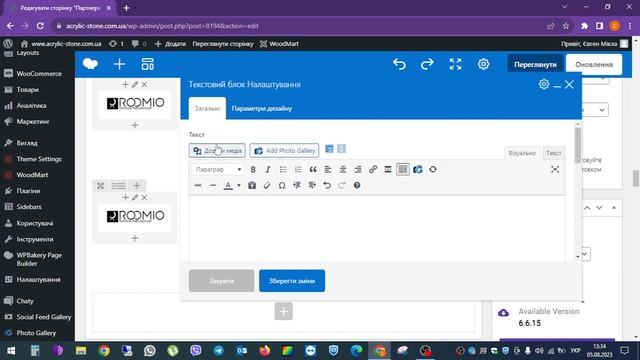The width and height of the screenshot is (640, 360).
Task: Click Переглянути сторінку in admin bar
Action: pos(223,44)
